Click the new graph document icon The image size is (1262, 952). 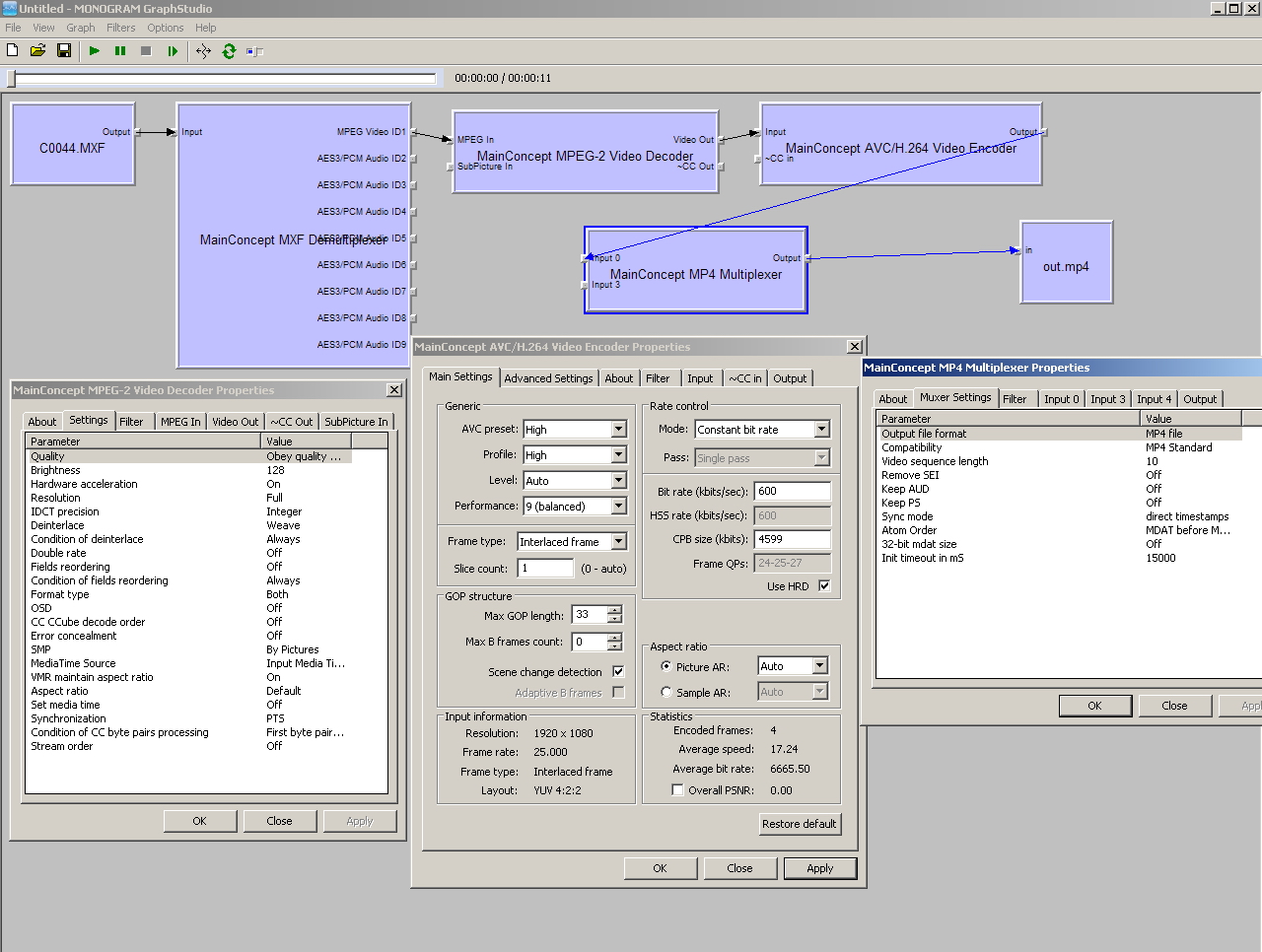tap(13, 50)
